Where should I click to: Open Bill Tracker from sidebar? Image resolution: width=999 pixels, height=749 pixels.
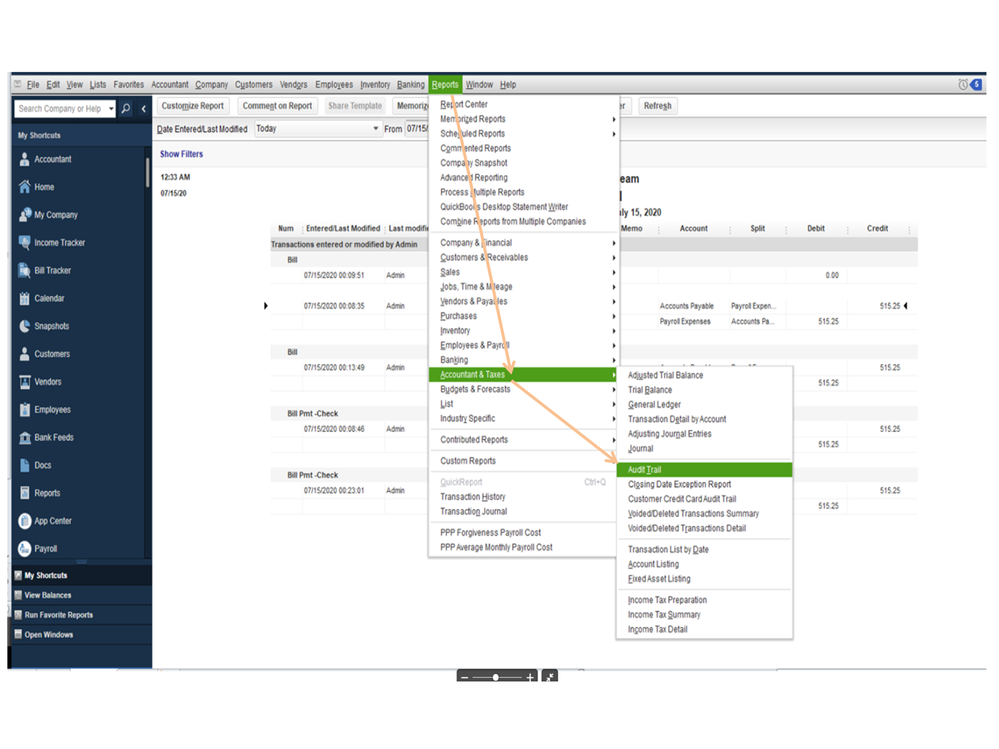[45, 271]
